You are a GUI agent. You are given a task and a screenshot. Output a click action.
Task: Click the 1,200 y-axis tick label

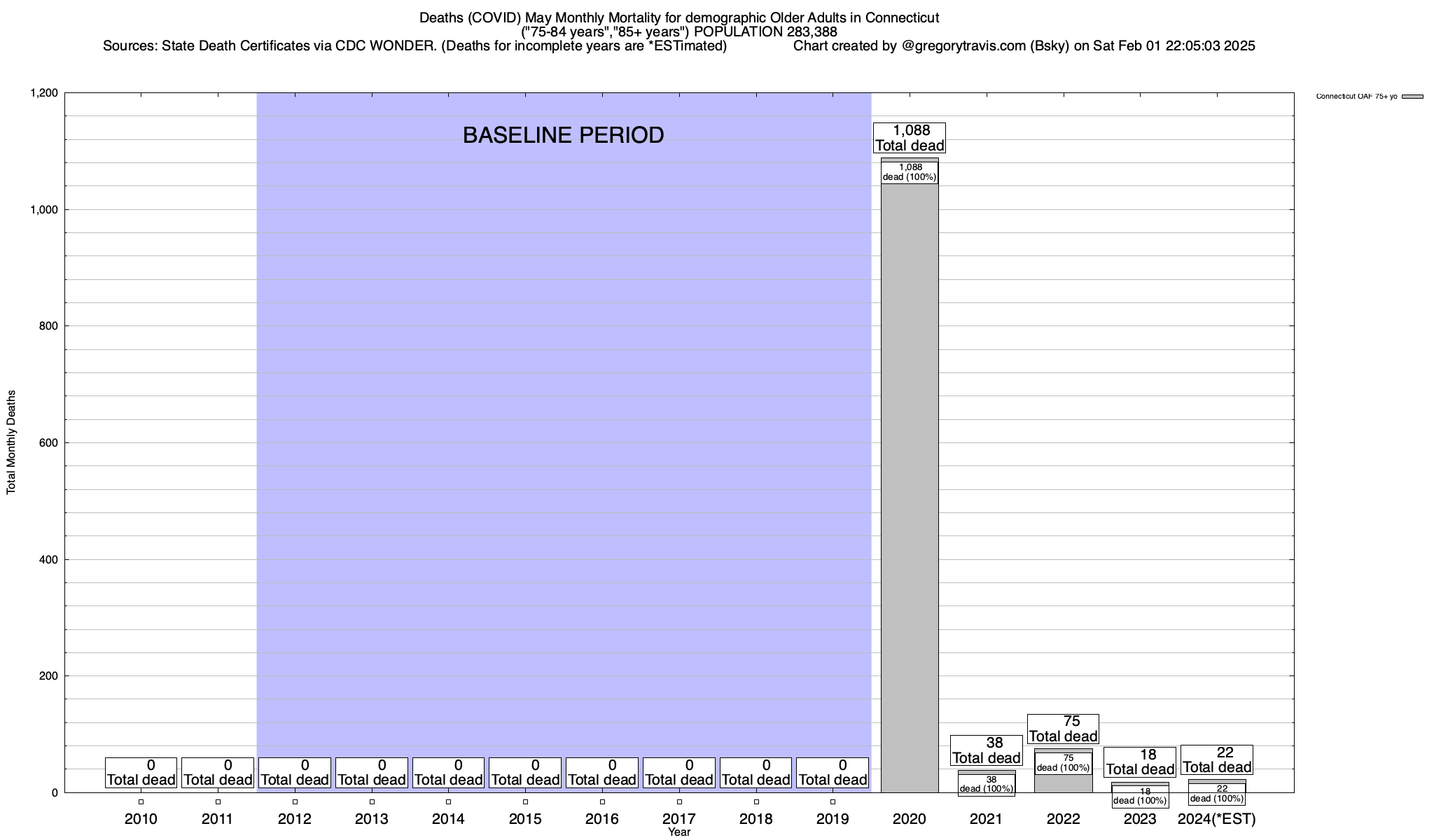point(43,93)
